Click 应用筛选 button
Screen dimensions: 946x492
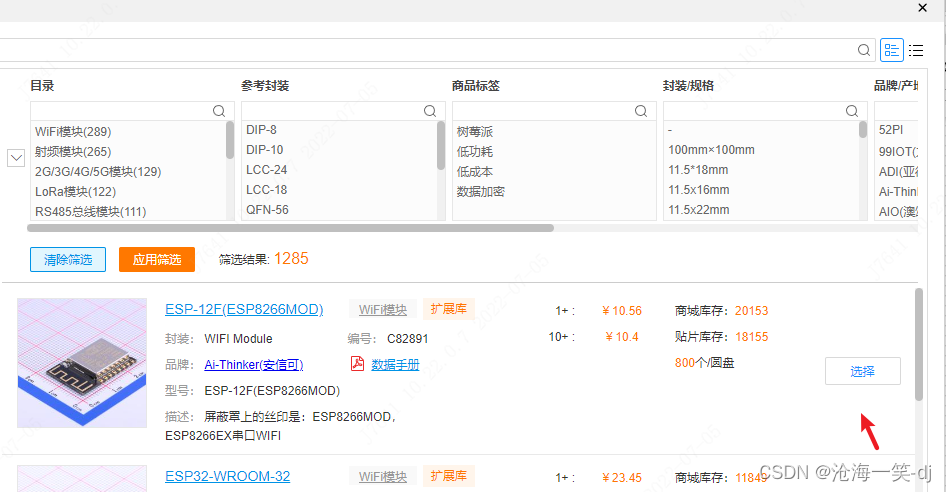(157, 260)
